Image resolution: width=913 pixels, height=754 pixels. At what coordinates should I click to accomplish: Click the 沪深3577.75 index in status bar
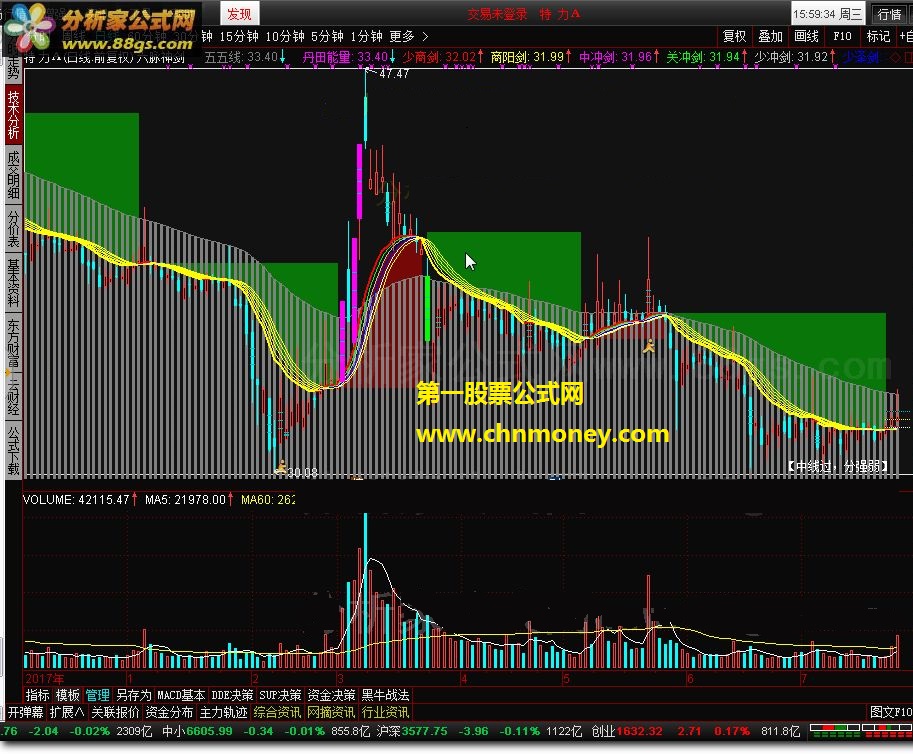[x=412, y=732]
